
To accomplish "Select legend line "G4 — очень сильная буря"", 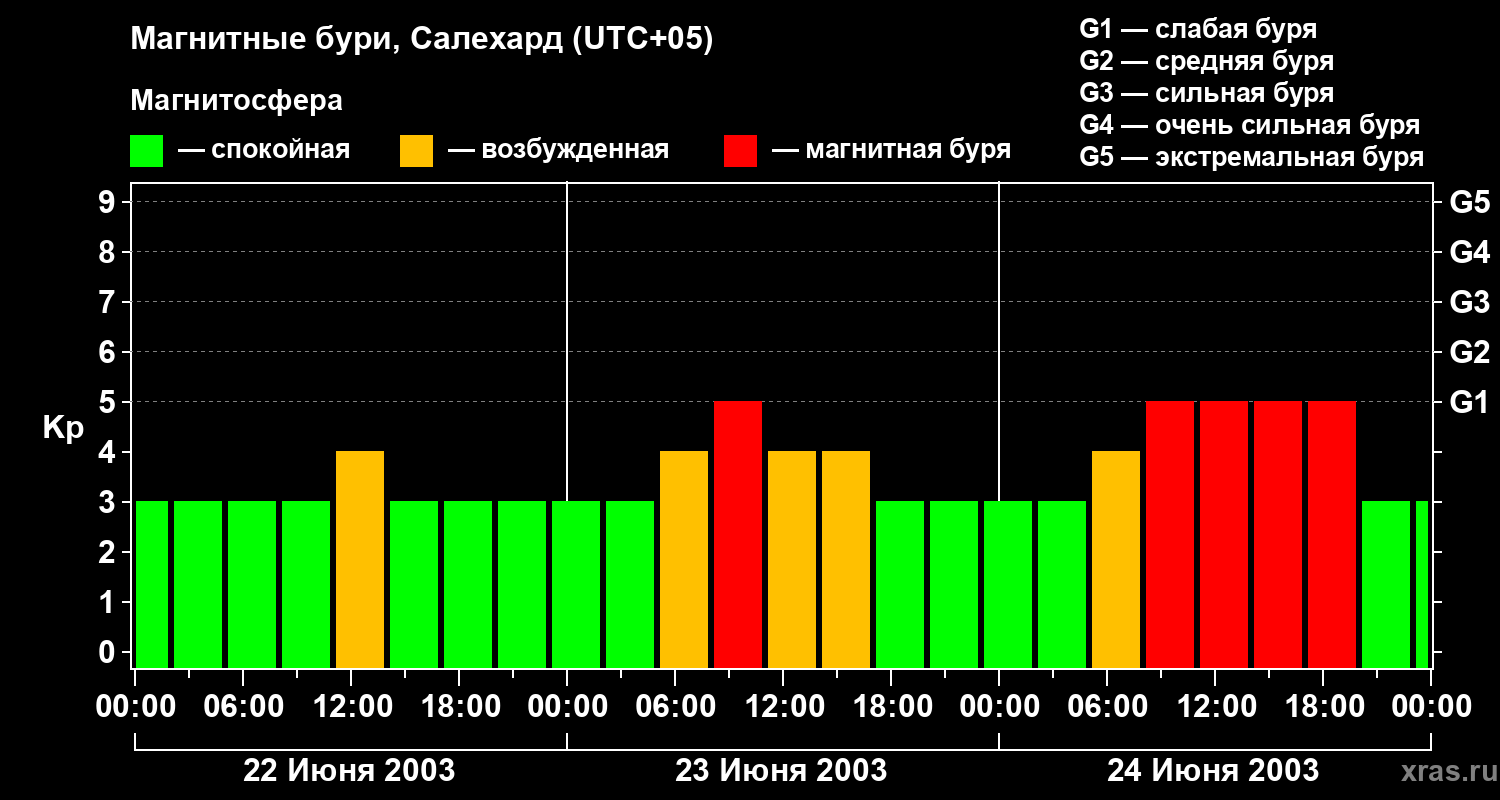I will tap(1250, 125).
